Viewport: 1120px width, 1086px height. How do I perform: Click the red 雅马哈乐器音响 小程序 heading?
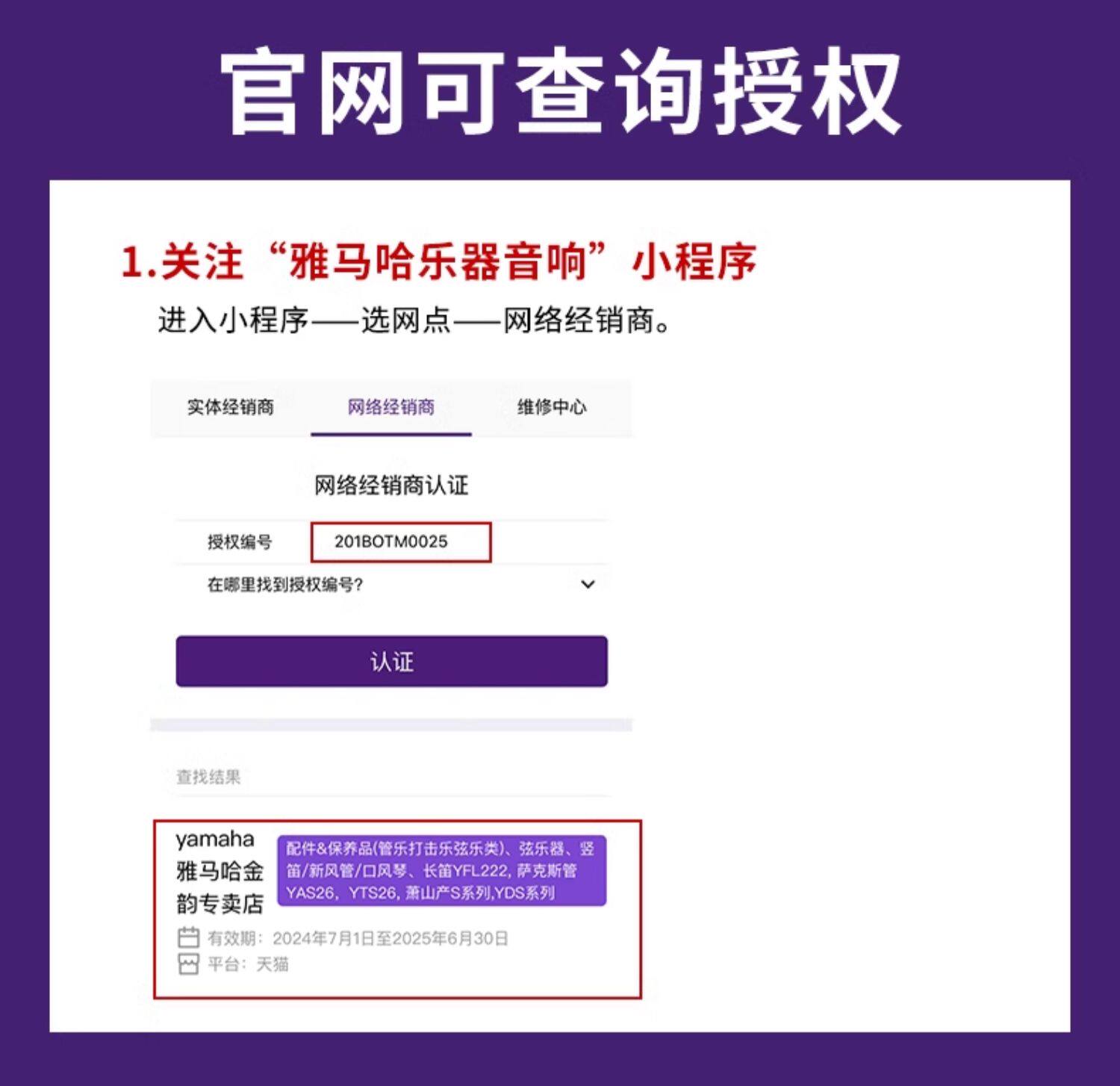pos(439,261)
